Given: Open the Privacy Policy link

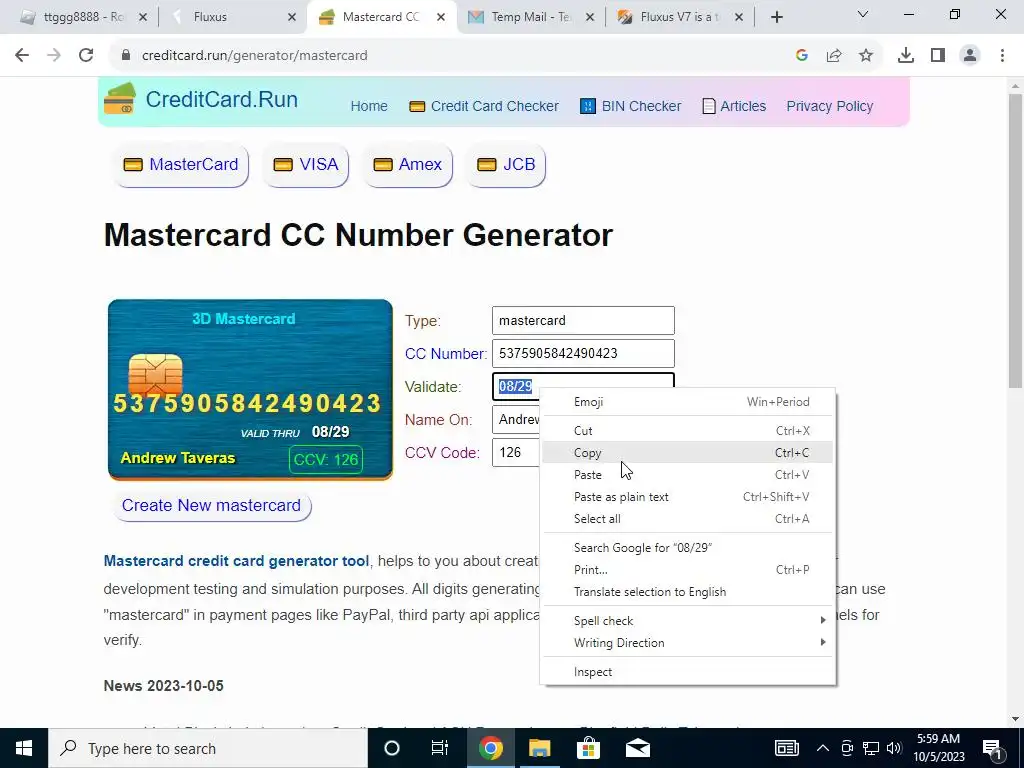Looking at the screenshot, I should (x=829, y=106).
